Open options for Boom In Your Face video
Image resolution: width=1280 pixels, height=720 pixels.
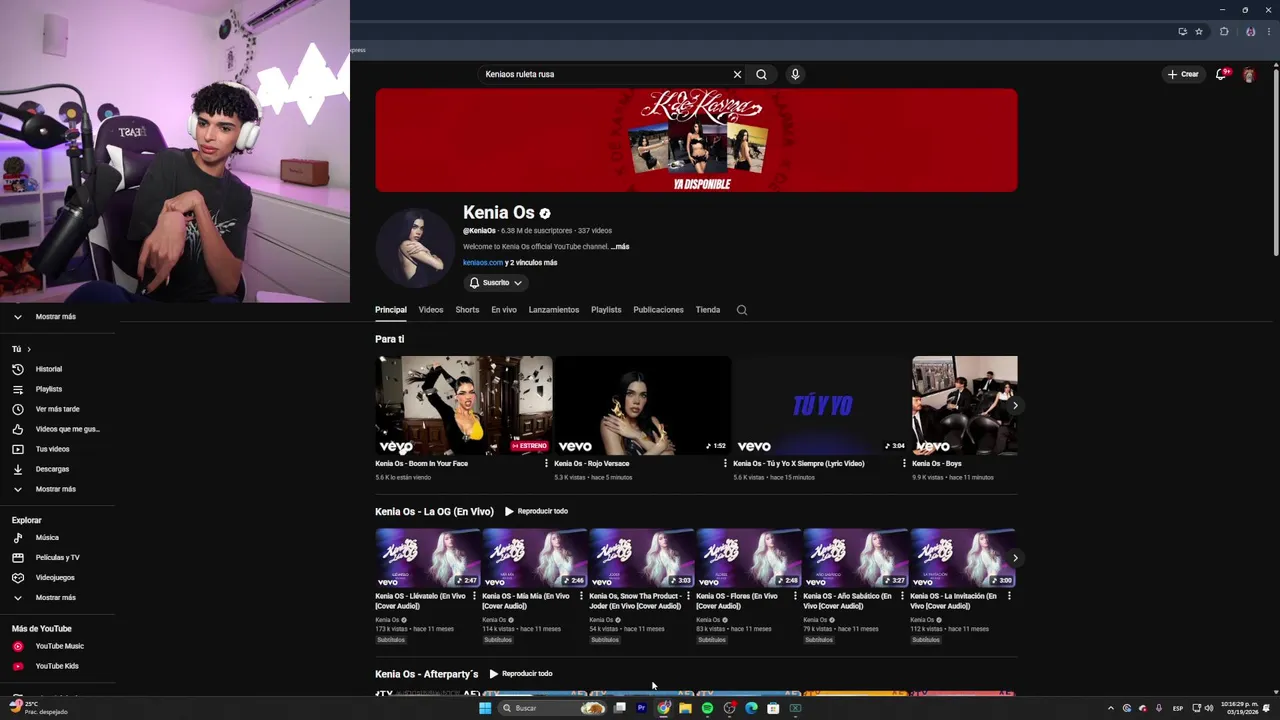pos(546,464)
